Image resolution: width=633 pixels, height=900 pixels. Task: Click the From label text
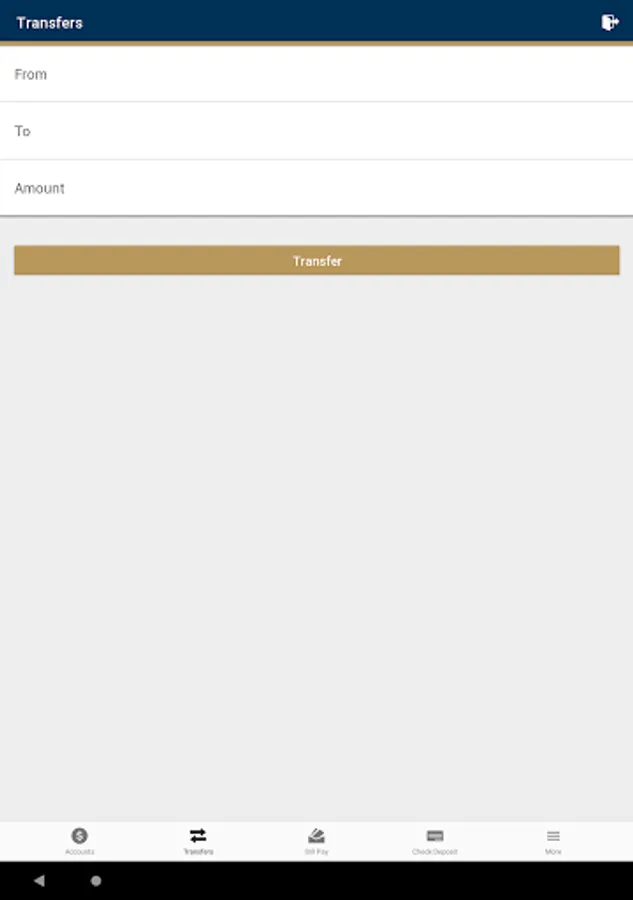[30, 75]
